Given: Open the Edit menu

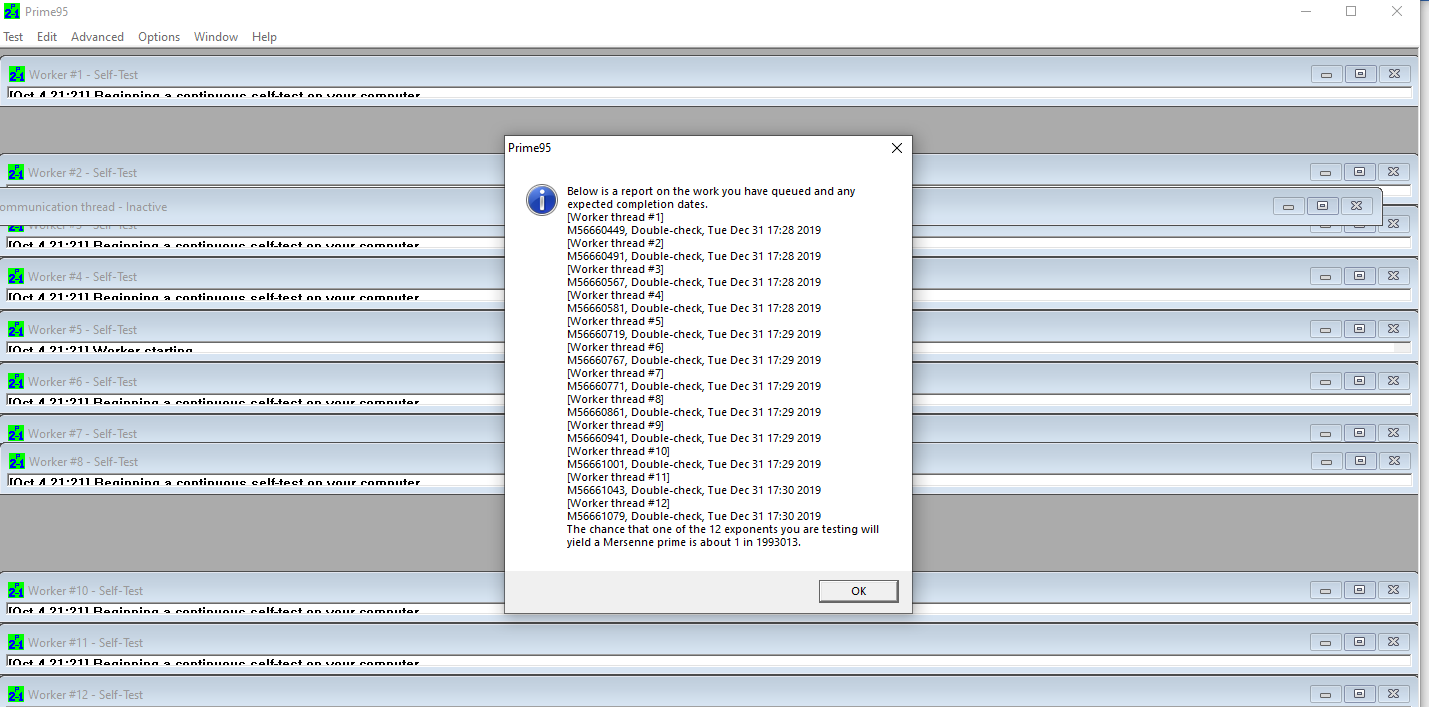Looking at the screenshot, I should (47, 37).
